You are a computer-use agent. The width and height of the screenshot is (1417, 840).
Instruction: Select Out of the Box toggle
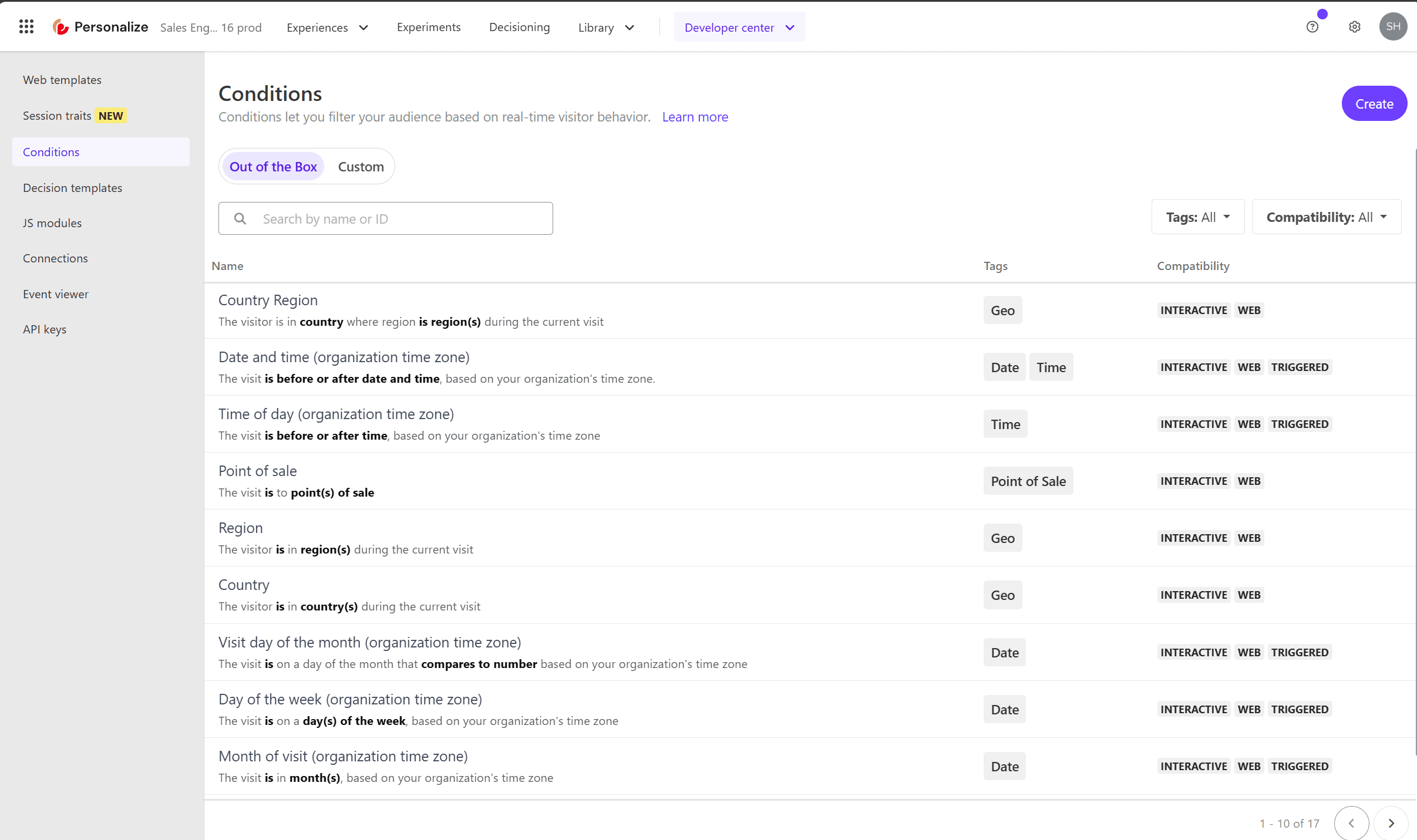coord(273,167)
